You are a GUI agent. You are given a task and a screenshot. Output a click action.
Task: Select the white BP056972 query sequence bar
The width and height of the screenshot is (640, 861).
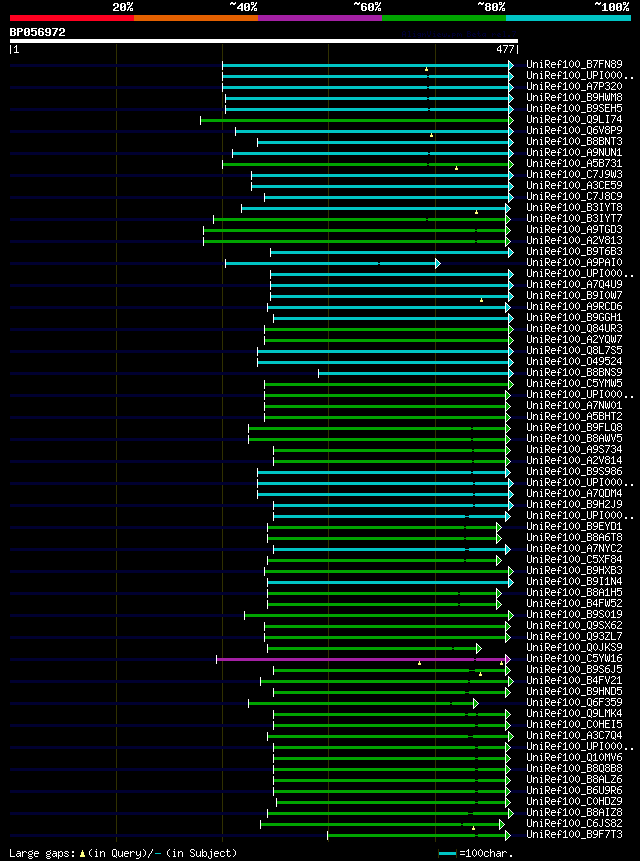pos(264,41)
